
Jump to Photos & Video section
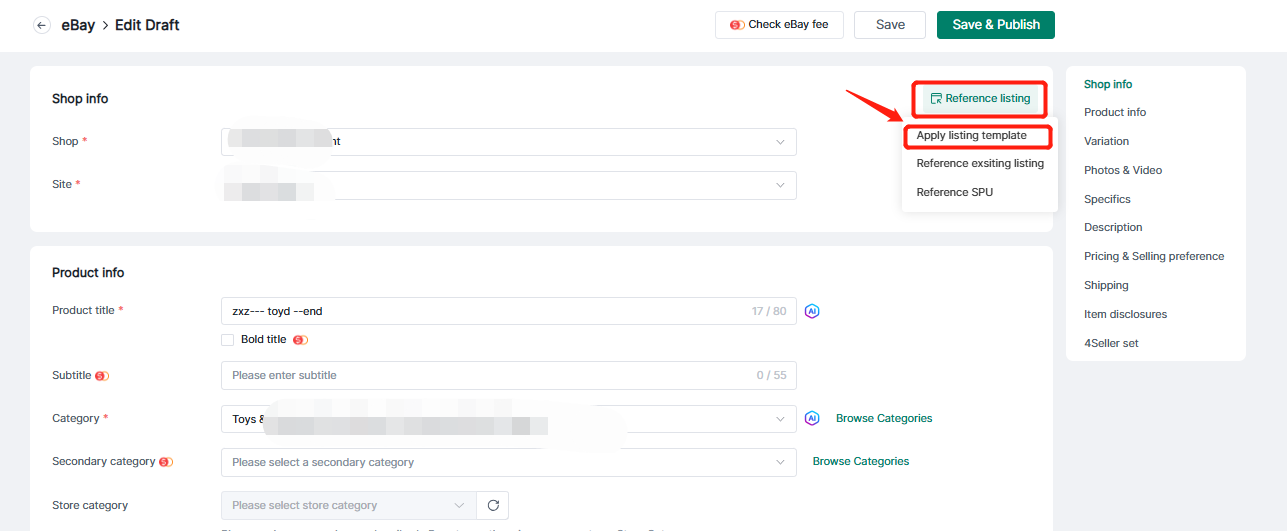tap(1122, 170)
